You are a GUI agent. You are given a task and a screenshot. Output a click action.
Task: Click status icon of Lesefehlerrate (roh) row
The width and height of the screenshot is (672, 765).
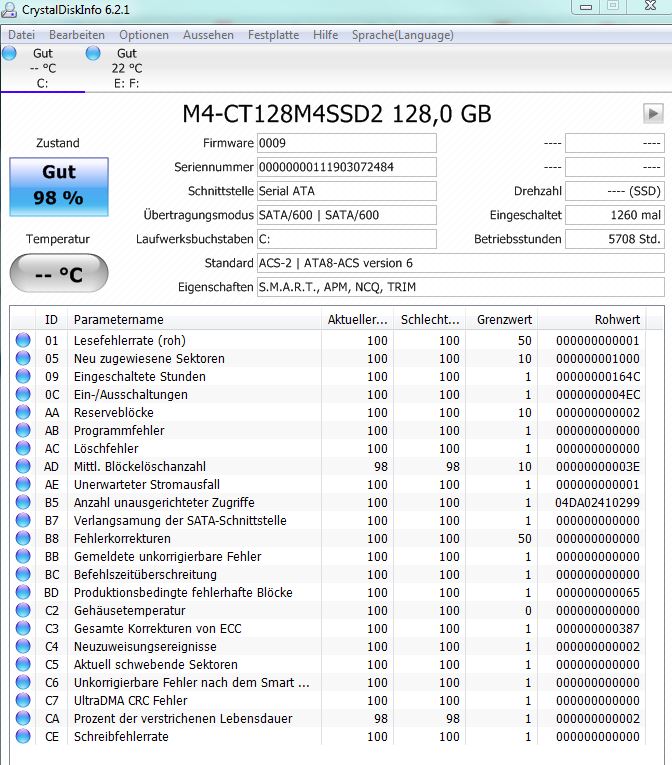[23, 340]
